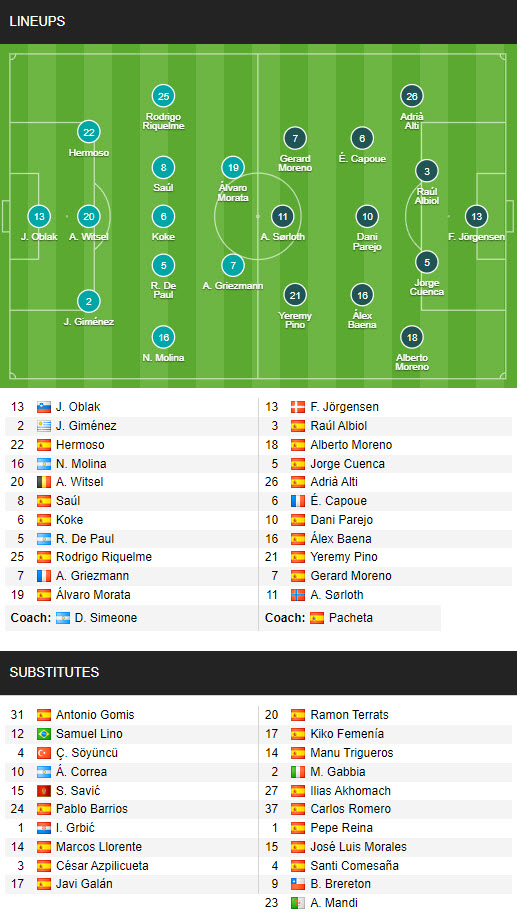Open A. Griezmann in the lineup list

pyautogui.click(x=92, y=576)
